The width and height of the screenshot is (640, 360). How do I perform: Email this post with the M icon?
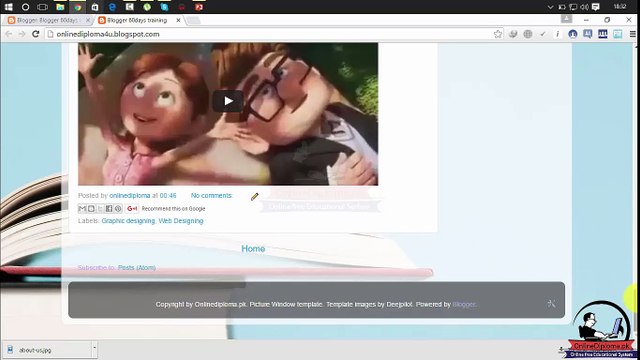pos(82,209)
